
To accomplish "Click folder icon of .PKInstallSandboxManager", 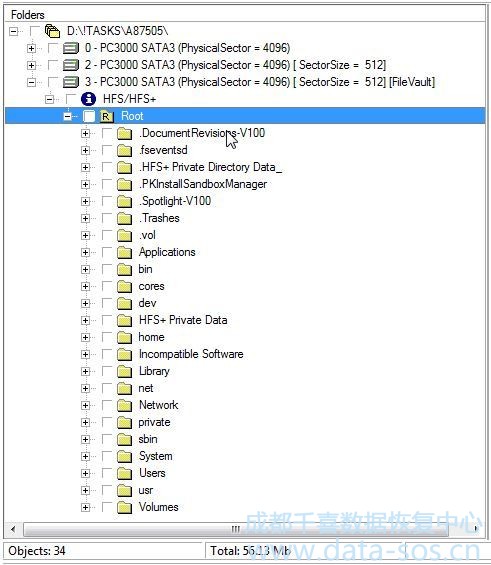I will point(125,184).
